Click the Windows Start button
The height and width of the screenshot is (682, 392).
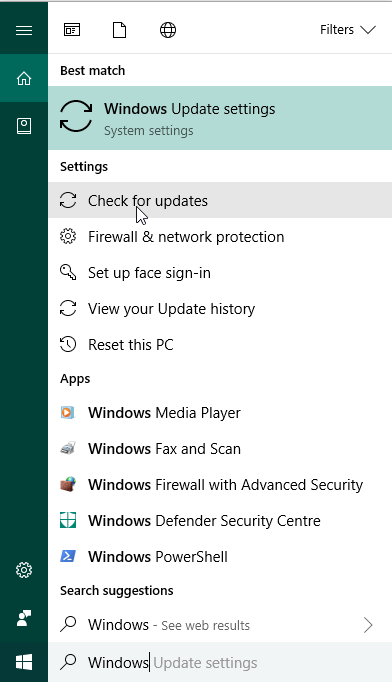[24, 662]
